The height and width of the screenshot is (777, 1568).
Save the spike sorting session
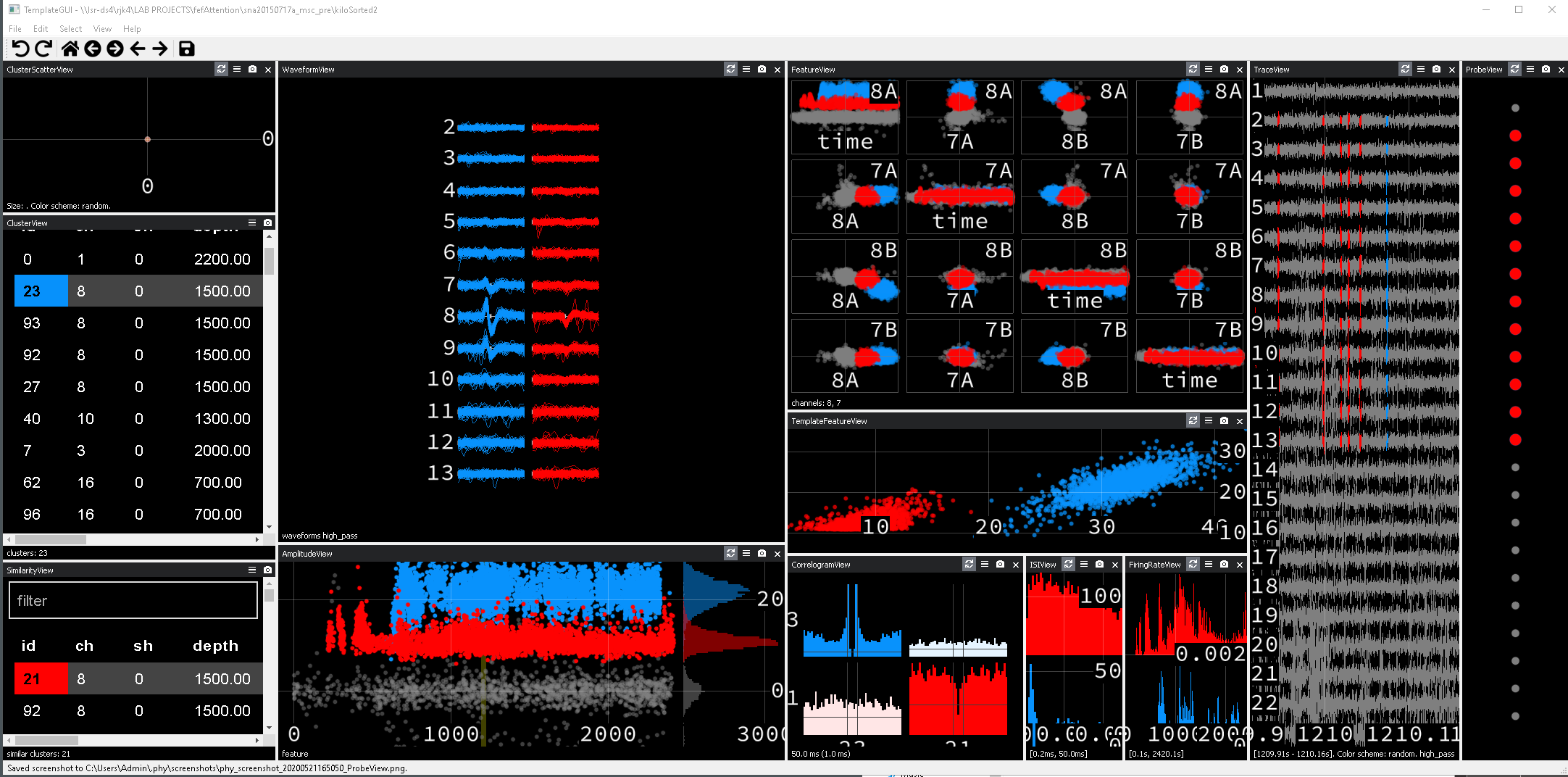(x=187, y=49)
